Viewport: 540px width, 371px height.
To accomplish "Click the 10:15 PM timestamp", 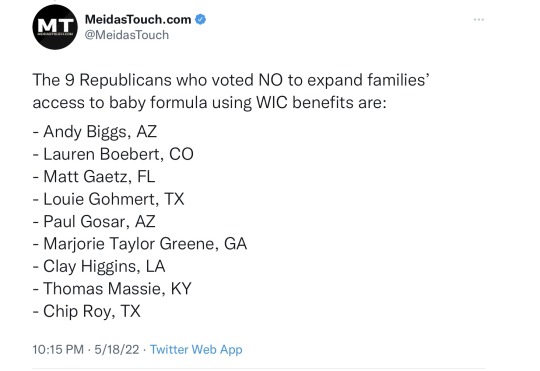I will [58, 349].
